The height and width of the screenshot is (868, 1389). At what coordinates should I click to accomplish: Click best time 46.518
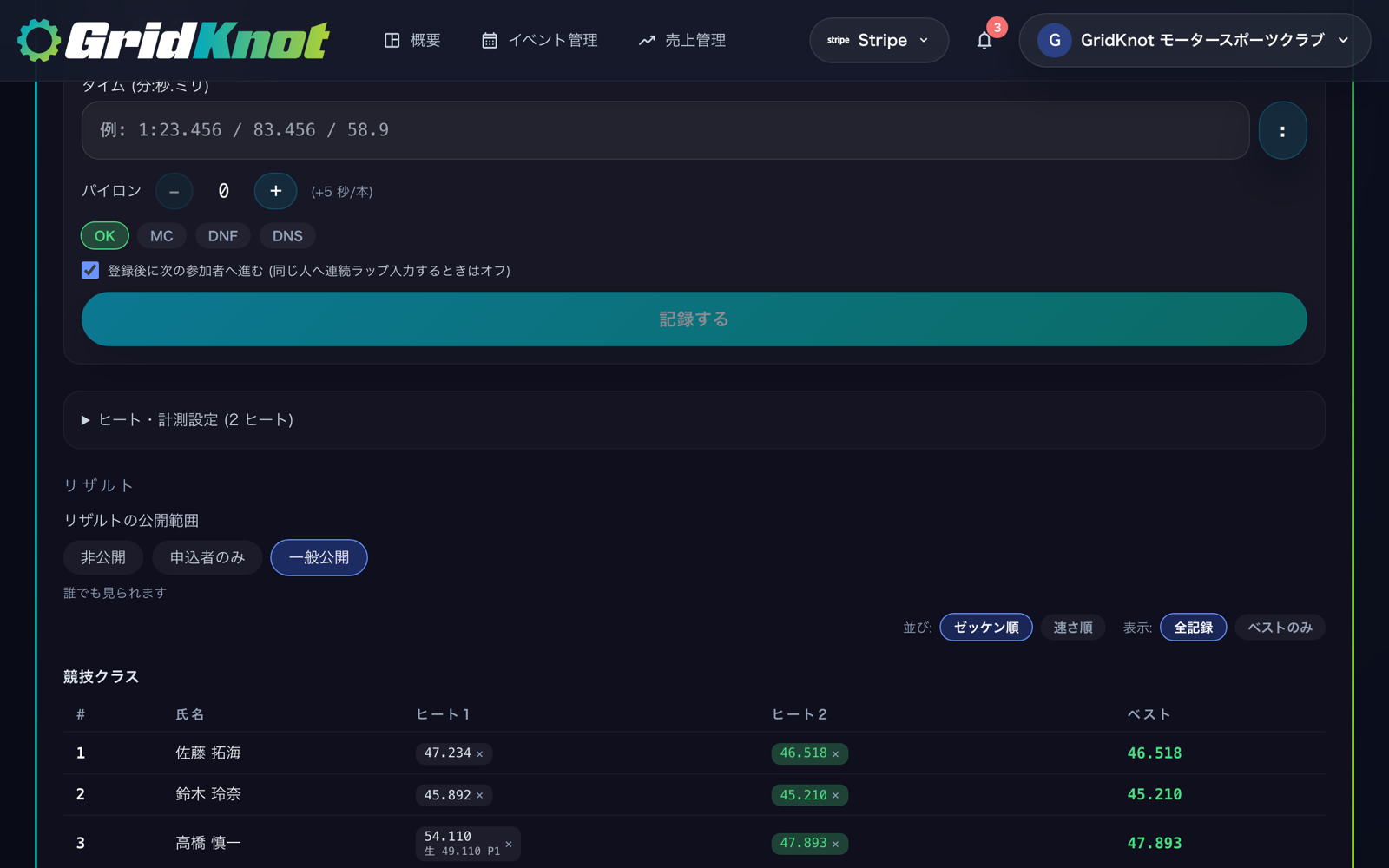pyautogui.click(x=1155, y=753)
